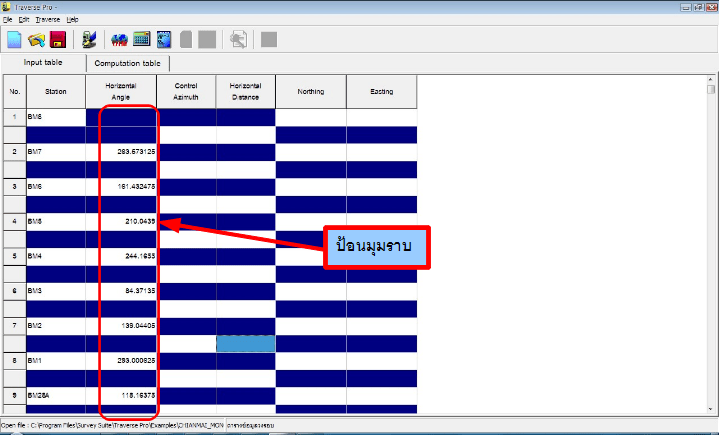Click the calculator compute icon

point(142,39)
